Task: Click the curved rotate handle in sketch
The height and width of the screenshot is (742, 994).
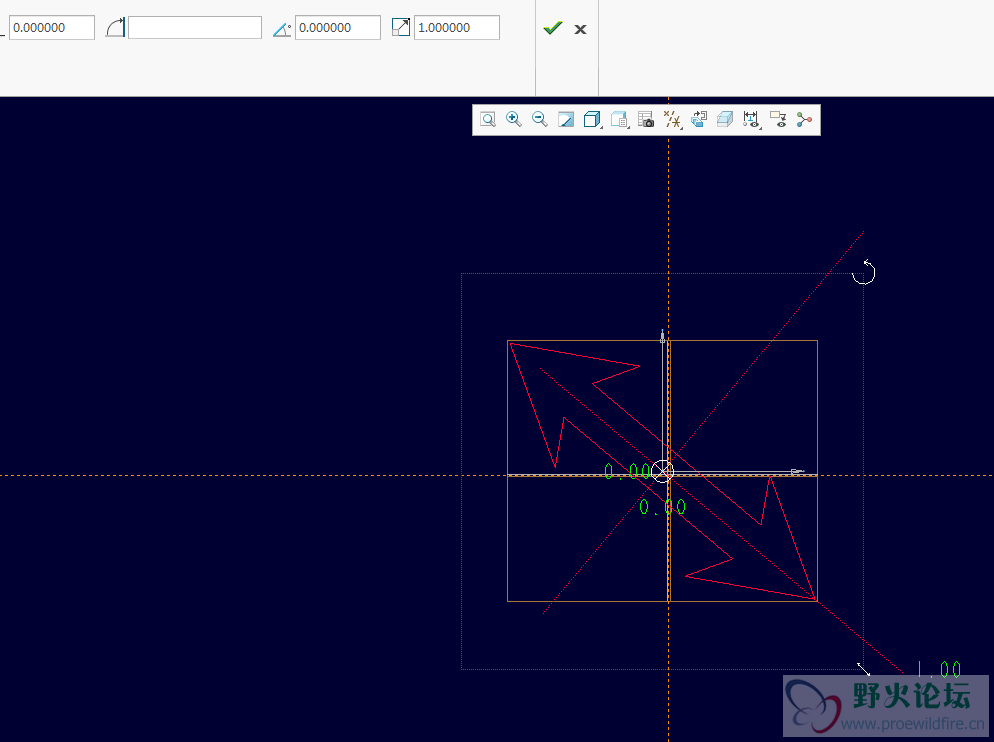Action: (x=864, y=272)
